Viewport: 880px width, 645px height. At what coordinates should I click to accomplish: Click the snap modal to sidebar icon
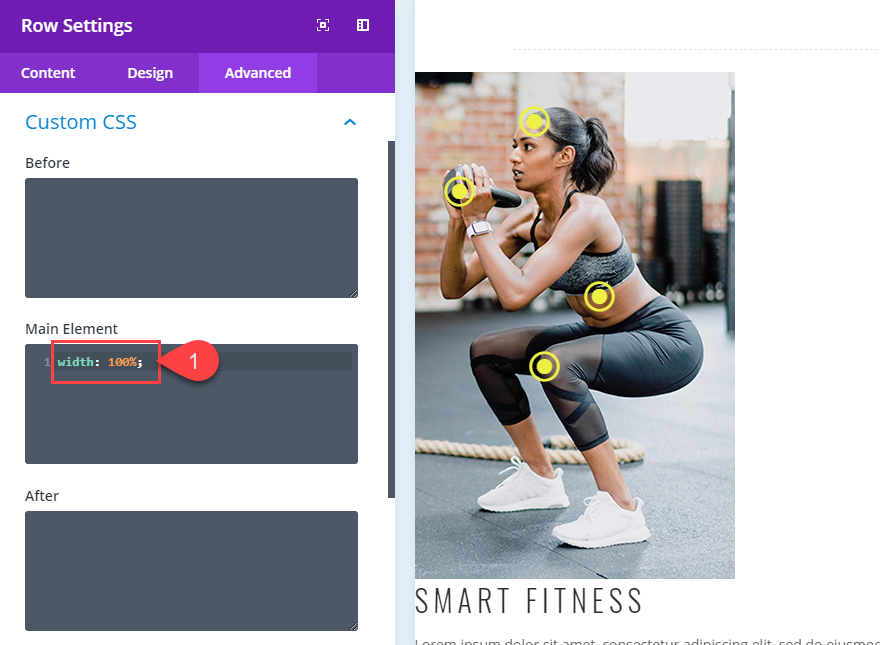tap(363, 25)
